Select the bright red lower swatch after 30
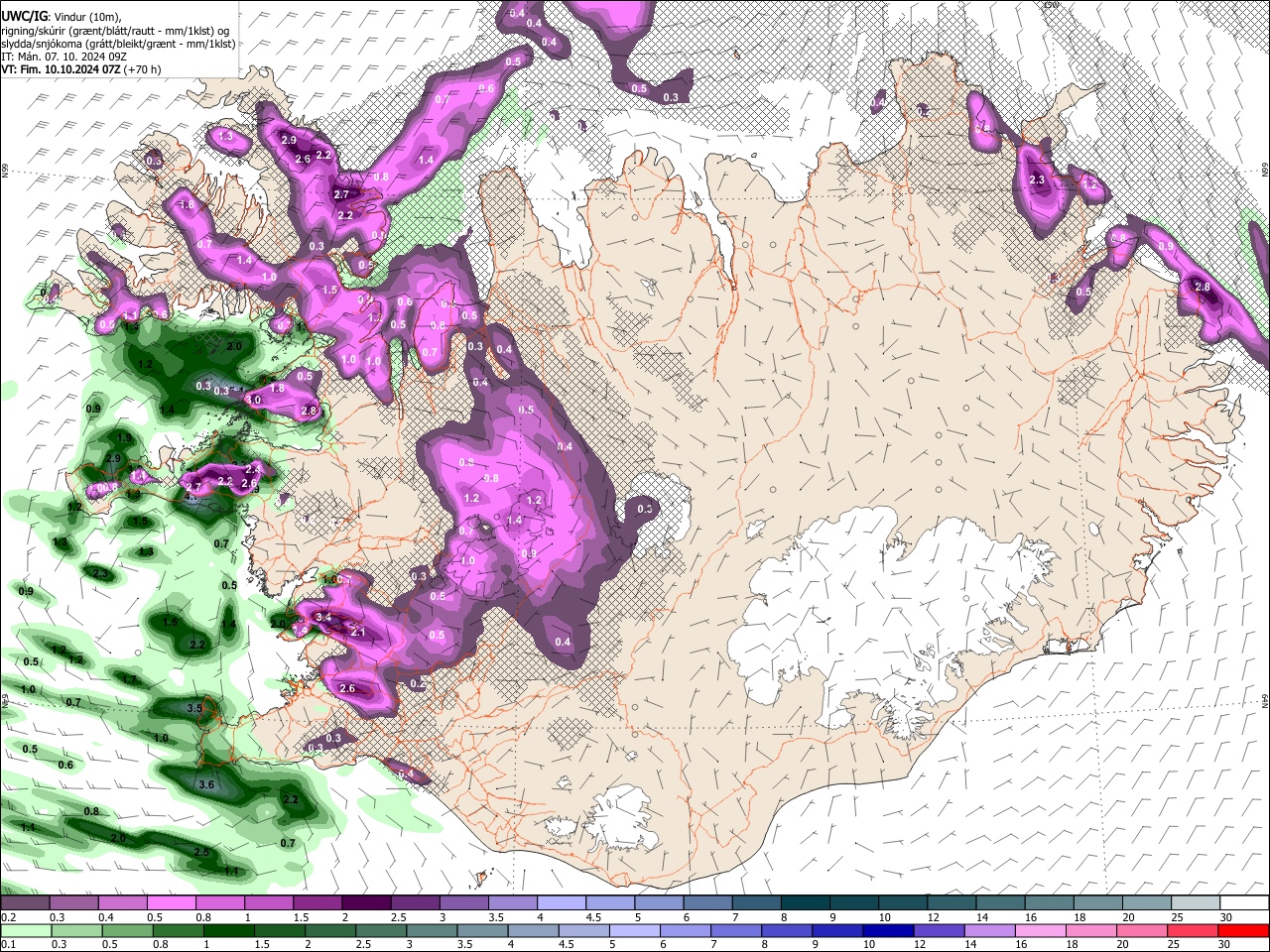The height and width of the screenshot is (952, 1270). [x=1241, y=930]
